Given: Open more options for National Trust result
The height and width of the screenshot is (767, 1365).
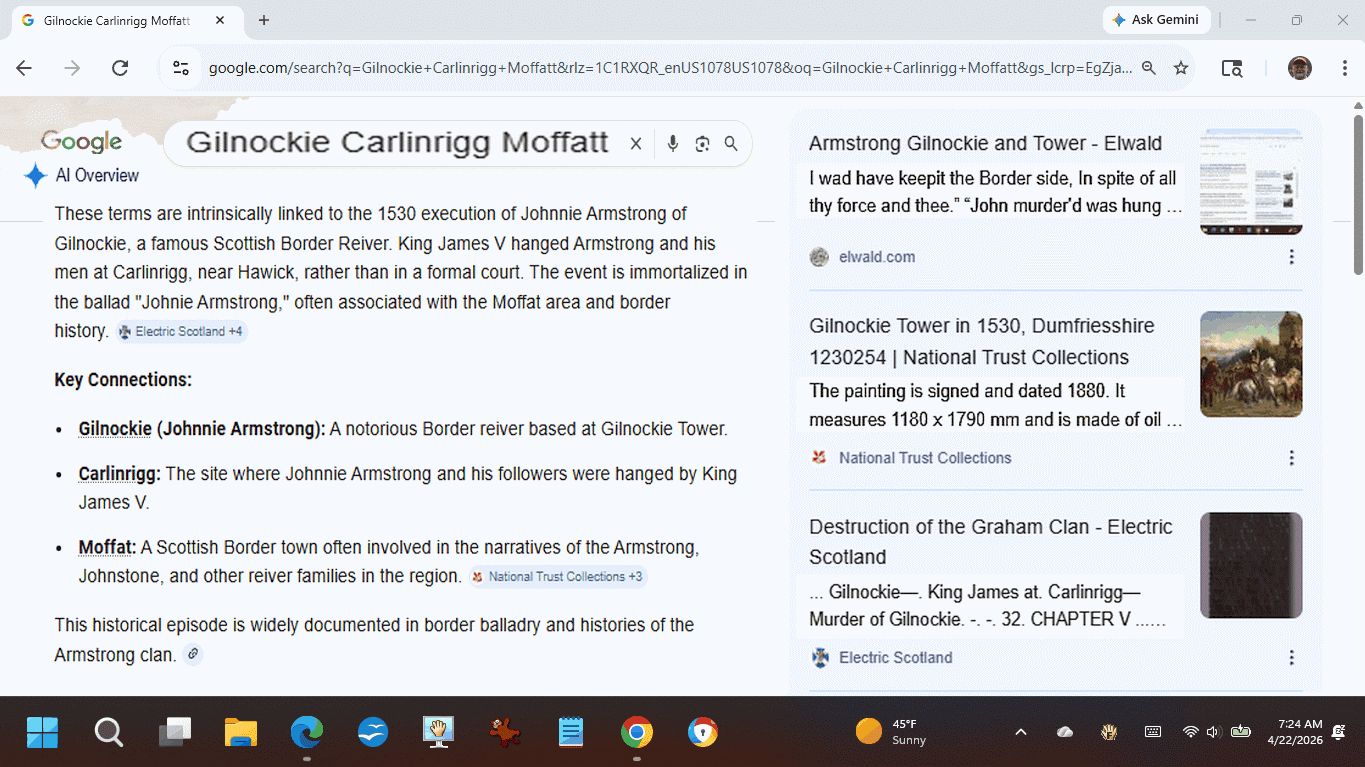Looking at the screenshot, I should pyautogui.click(x=1291, y=458).
